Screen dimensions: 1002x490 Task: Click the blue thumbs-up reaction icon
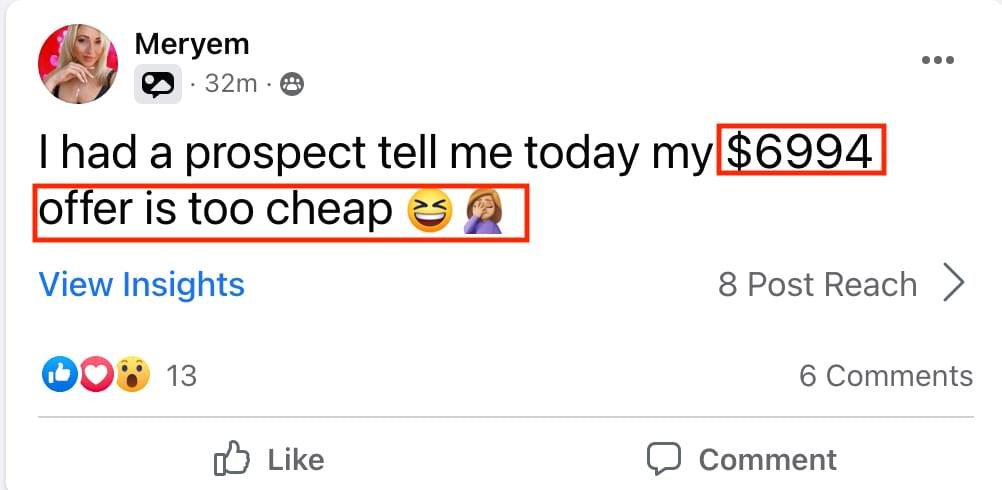59,375
